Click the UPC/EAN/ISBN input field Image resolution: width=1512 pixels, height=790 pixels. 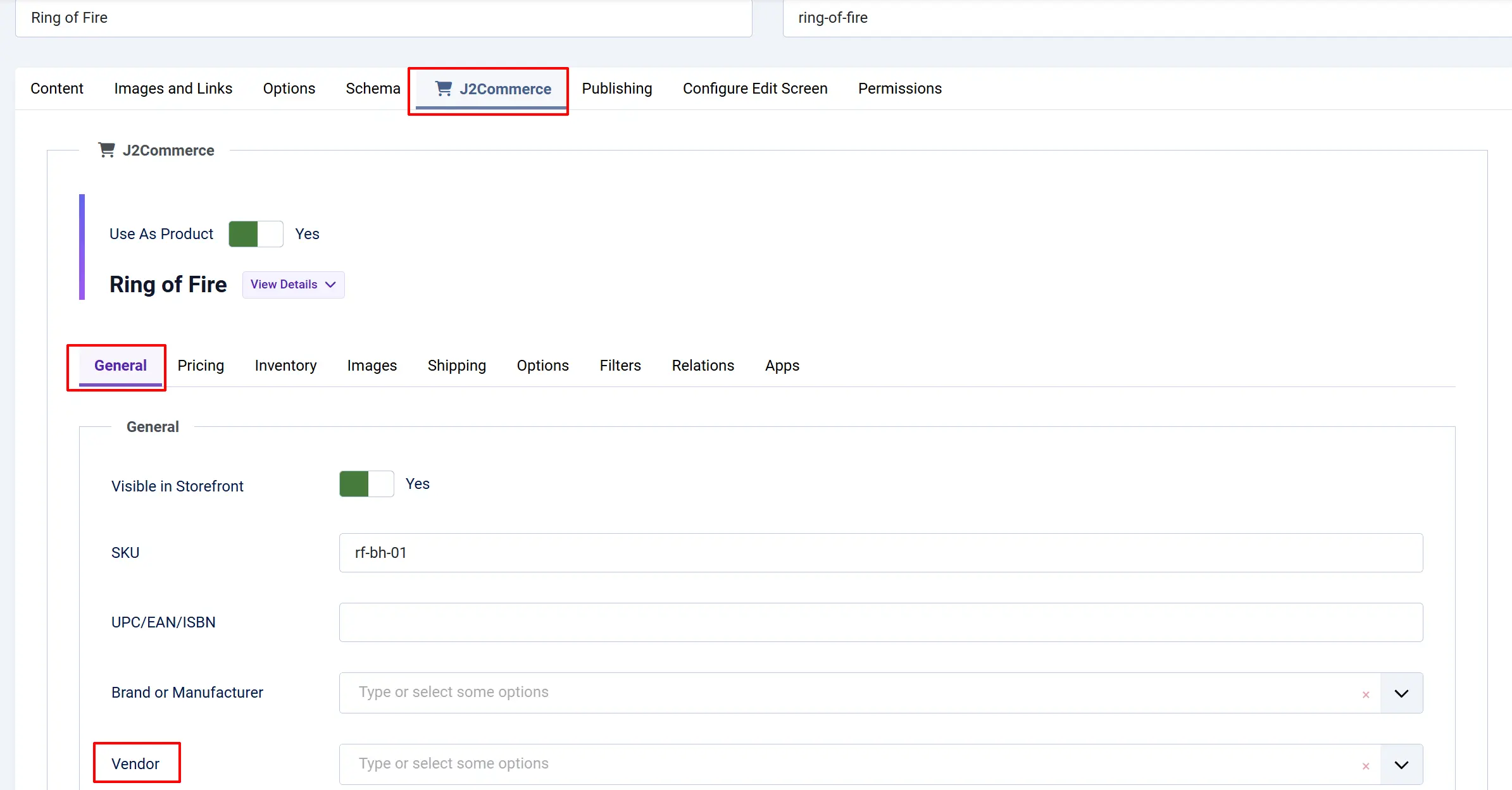[x=881, y=622]
